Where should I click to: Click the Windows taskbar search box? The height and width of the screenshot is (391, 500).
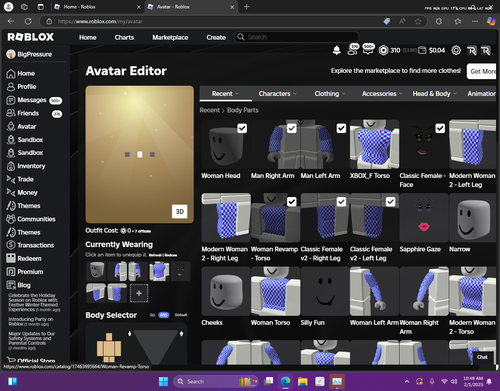click(216, 381)
